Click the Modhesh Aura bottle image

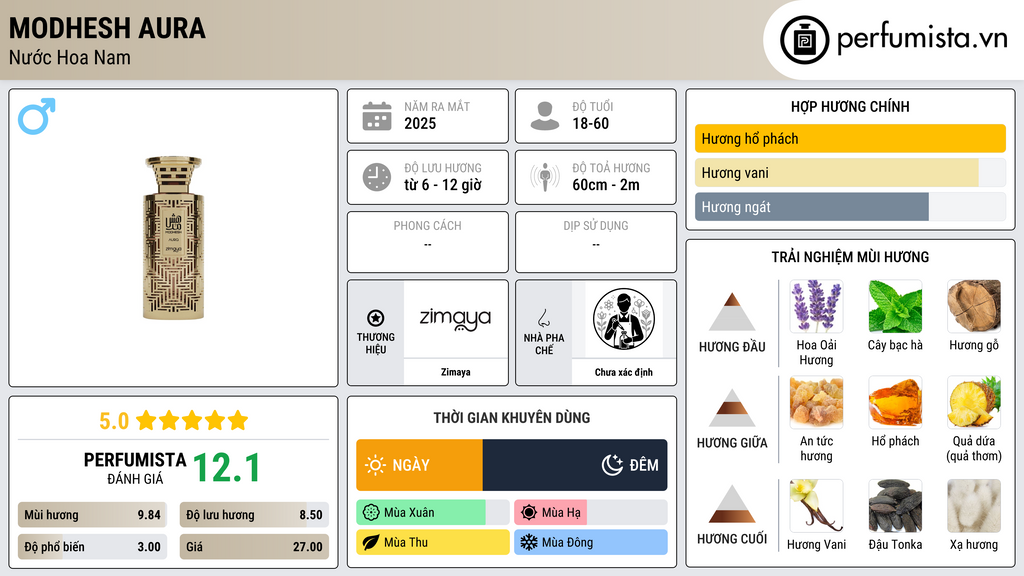[x=173, y=238]
